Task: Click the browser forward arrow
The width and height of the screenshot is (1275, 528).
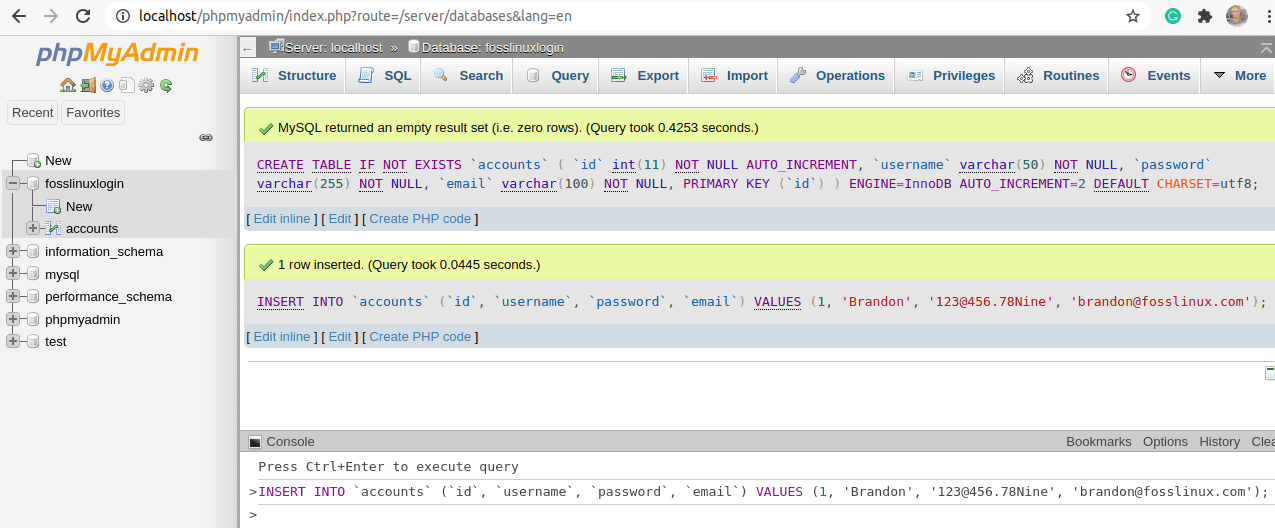Action: [x=52, y=16]
